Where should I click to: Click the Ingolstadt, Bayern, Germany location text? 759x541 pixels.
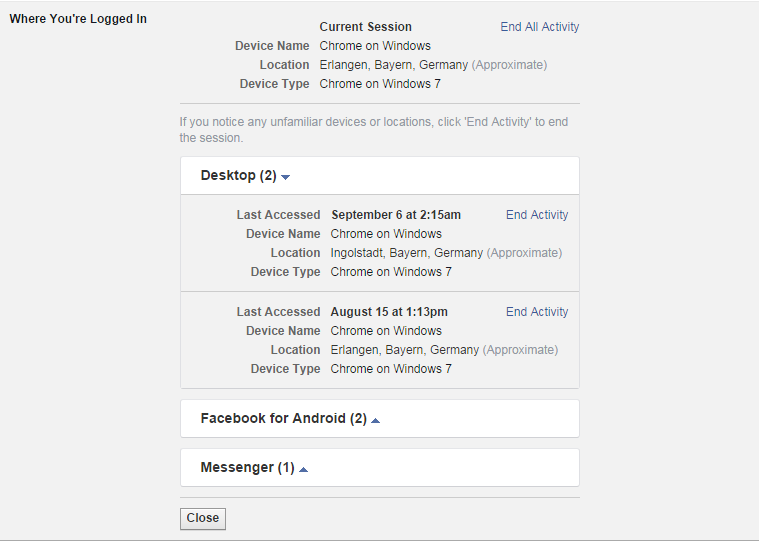click(x=406, y=253)
